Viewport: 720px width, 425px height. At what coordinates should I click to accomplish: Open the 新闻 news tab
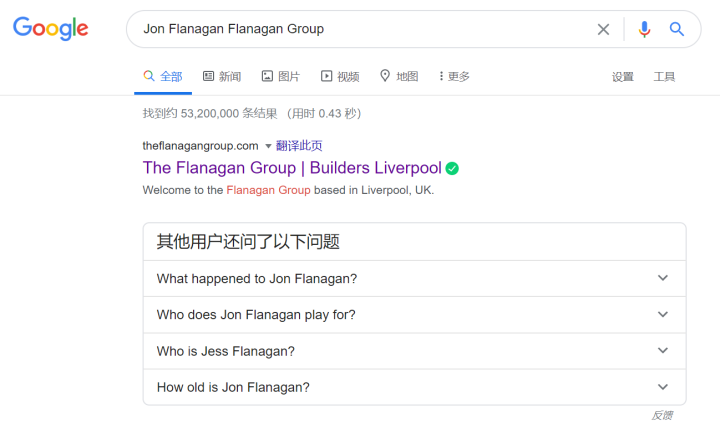click(x=221, y=76)
